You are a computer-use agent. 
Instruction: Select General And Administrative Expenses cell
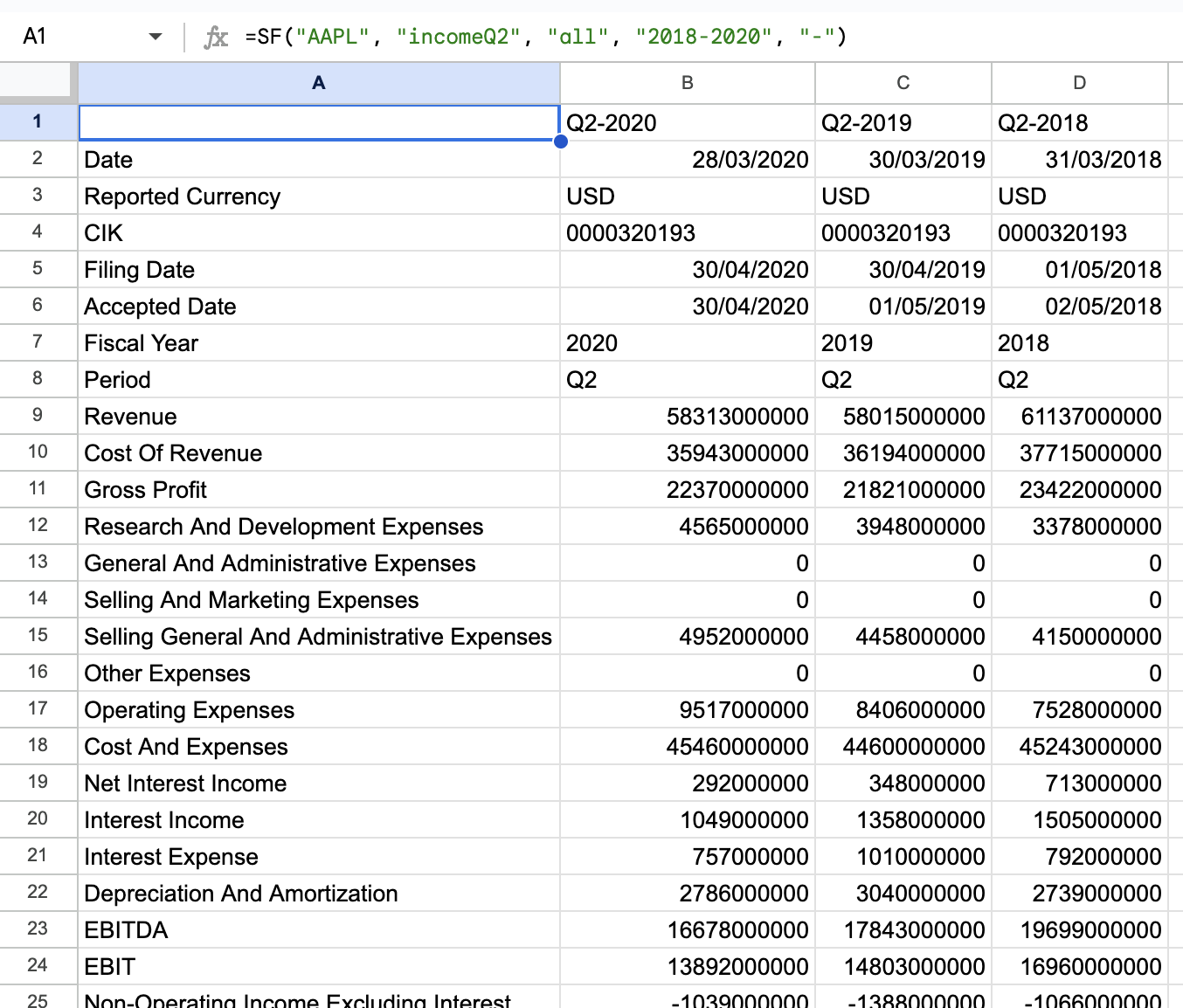tap(319, 563)
